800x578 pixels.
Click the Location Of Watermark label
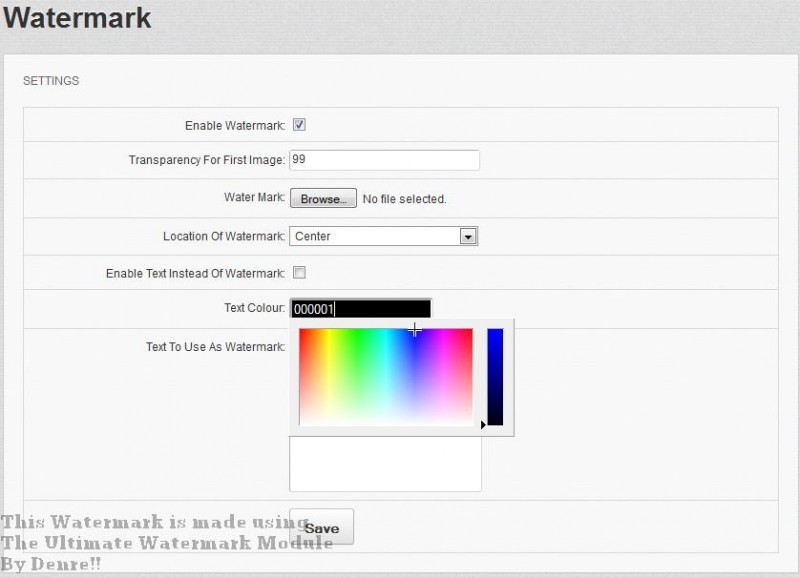(224, 236)
